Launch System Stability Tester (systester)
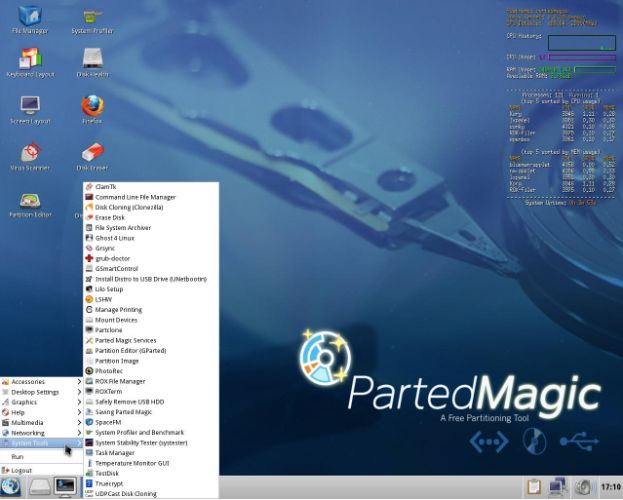The height and width of the screenshot is (500, 623). pyautogui.click(x=151, y=443)
